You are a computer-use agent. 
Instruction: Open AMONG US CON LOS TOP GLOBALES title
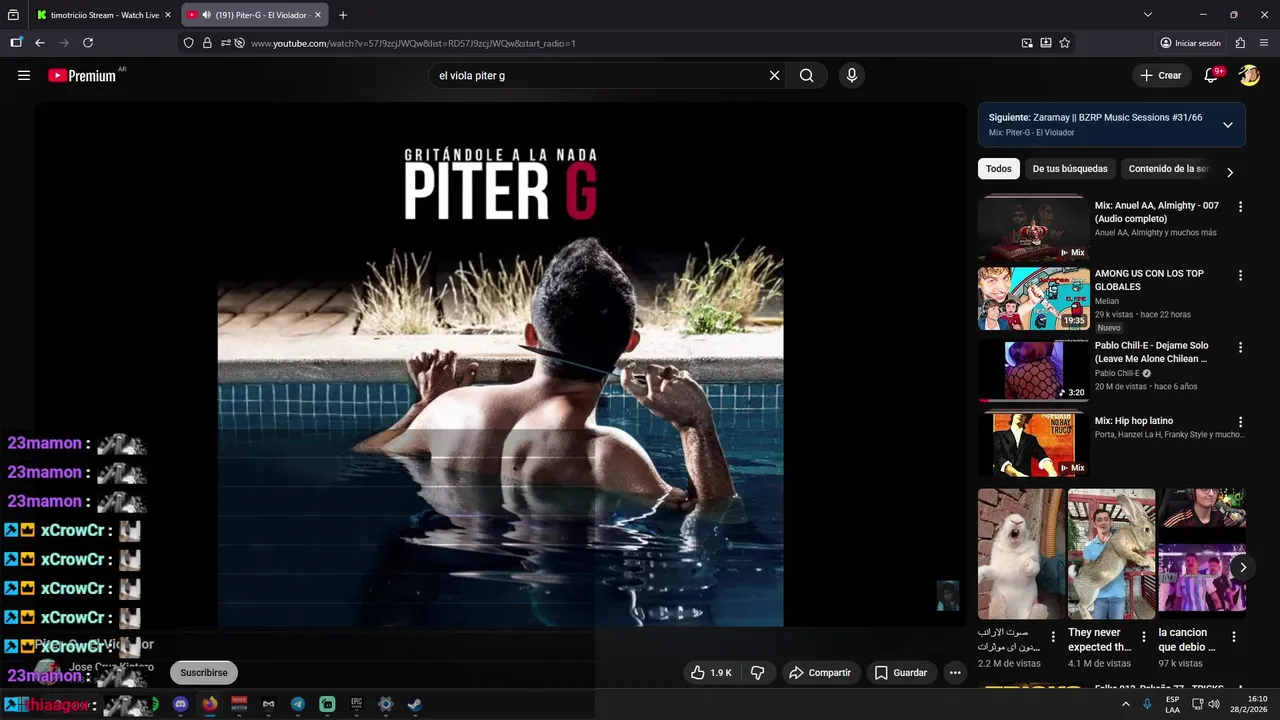(x=1149, y=280)
